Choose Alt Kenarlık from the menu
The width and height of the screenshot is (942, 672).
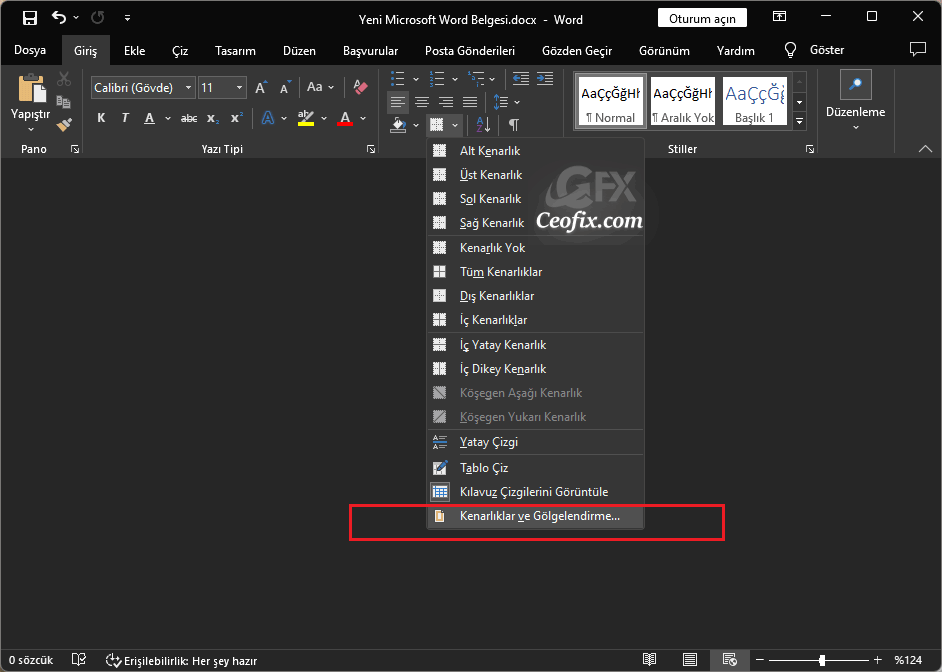[535, 151]
